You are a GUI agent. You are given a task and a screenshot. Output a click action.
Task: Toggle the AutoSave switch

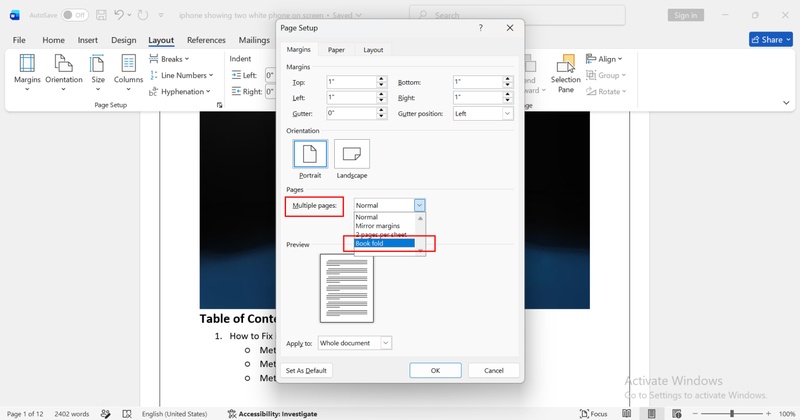(74, 15)
